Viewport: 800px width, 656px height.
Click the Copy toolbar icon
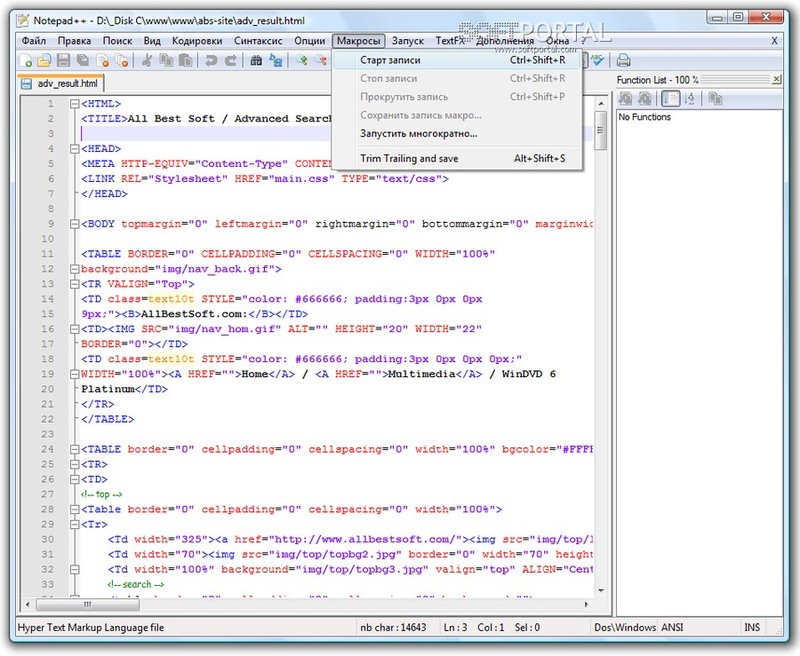[x=166, y=61]
